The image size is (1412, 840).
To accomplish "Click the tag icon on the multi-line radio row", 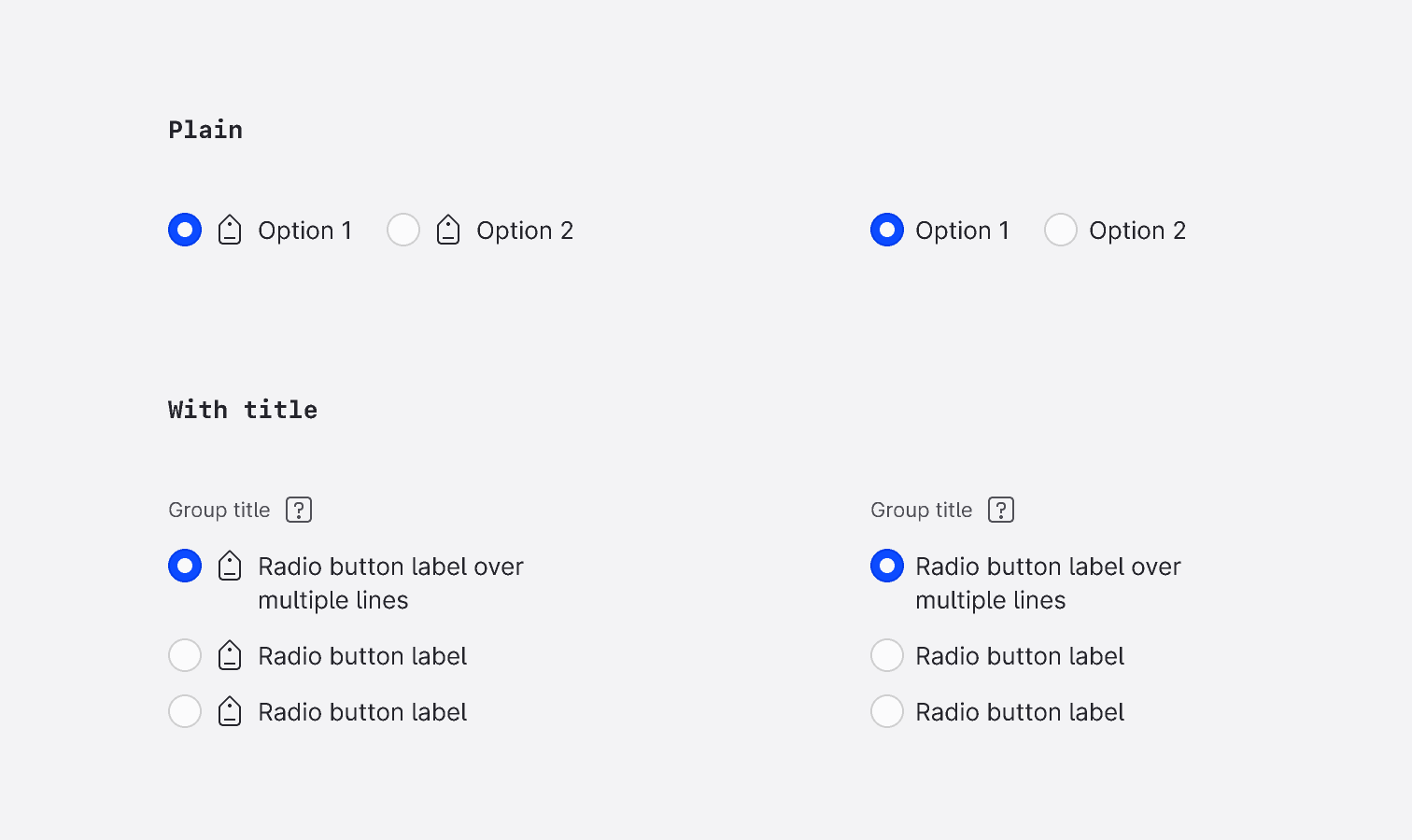I will pos(229,566).
